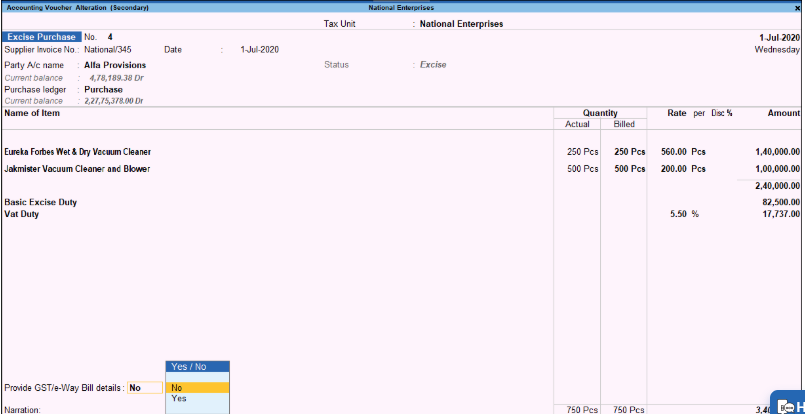The height and width of the screenshot is (414, 805).
Task: Select item Eureka Forbes Wet & Dry Vacuum Cleaner
Action: (x=78, y=152)
